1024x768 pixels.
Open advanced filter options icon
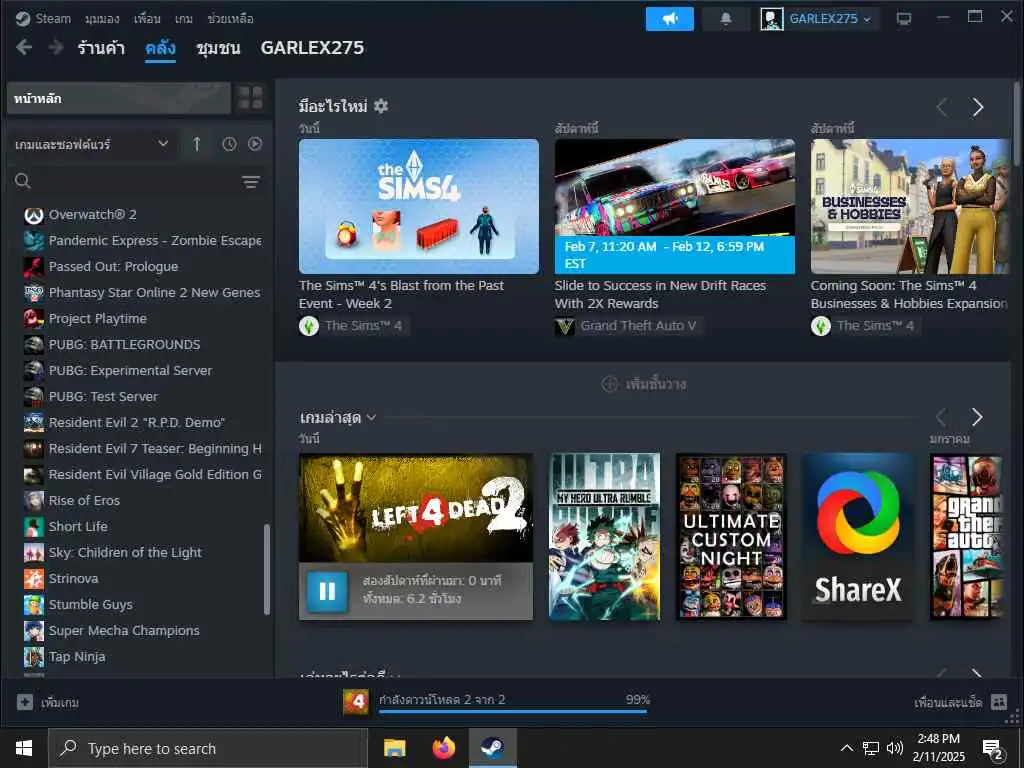click(251, 182)
